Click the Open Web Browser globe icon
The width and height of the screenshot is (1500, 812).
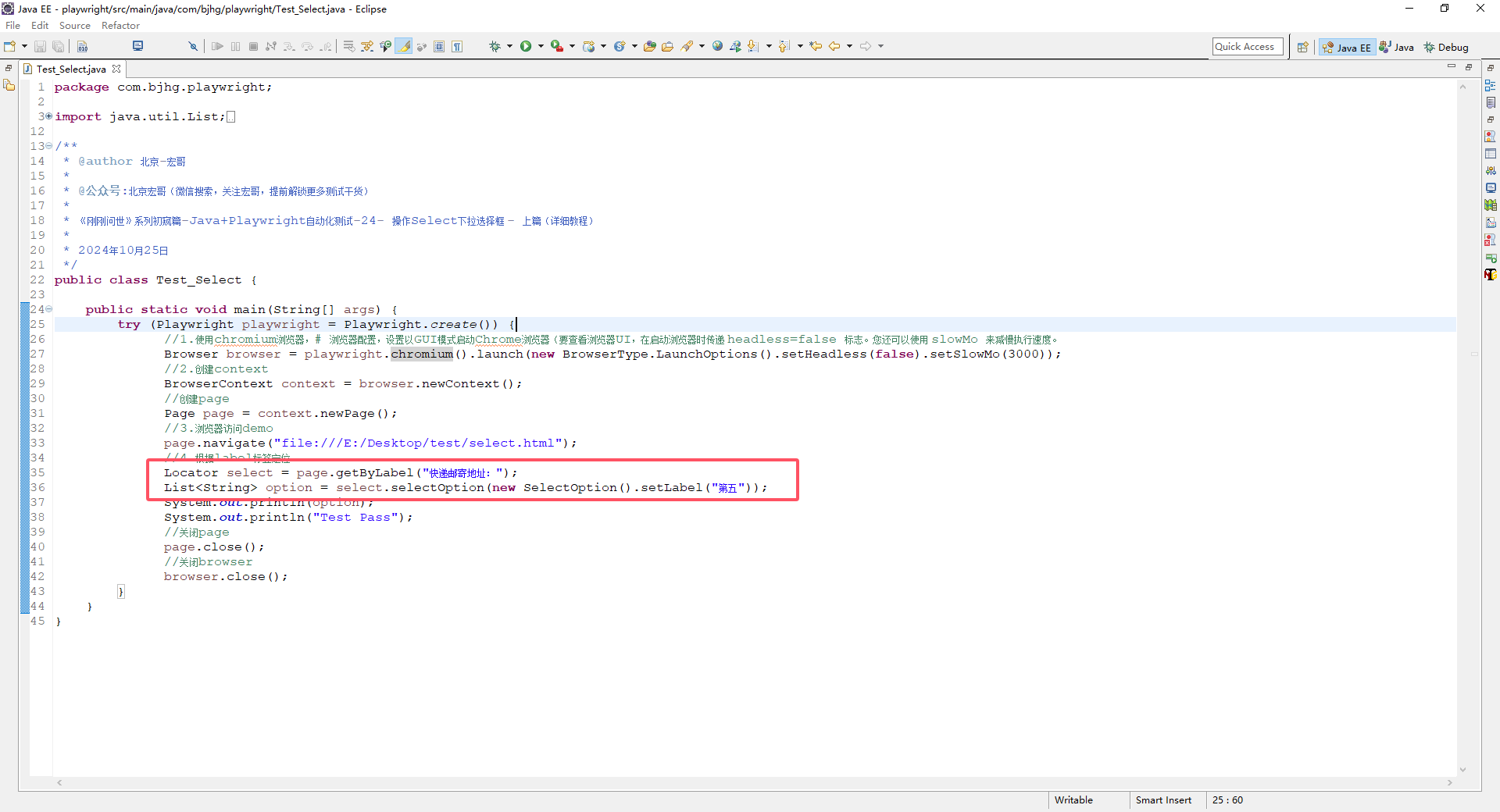coord(717,46)
